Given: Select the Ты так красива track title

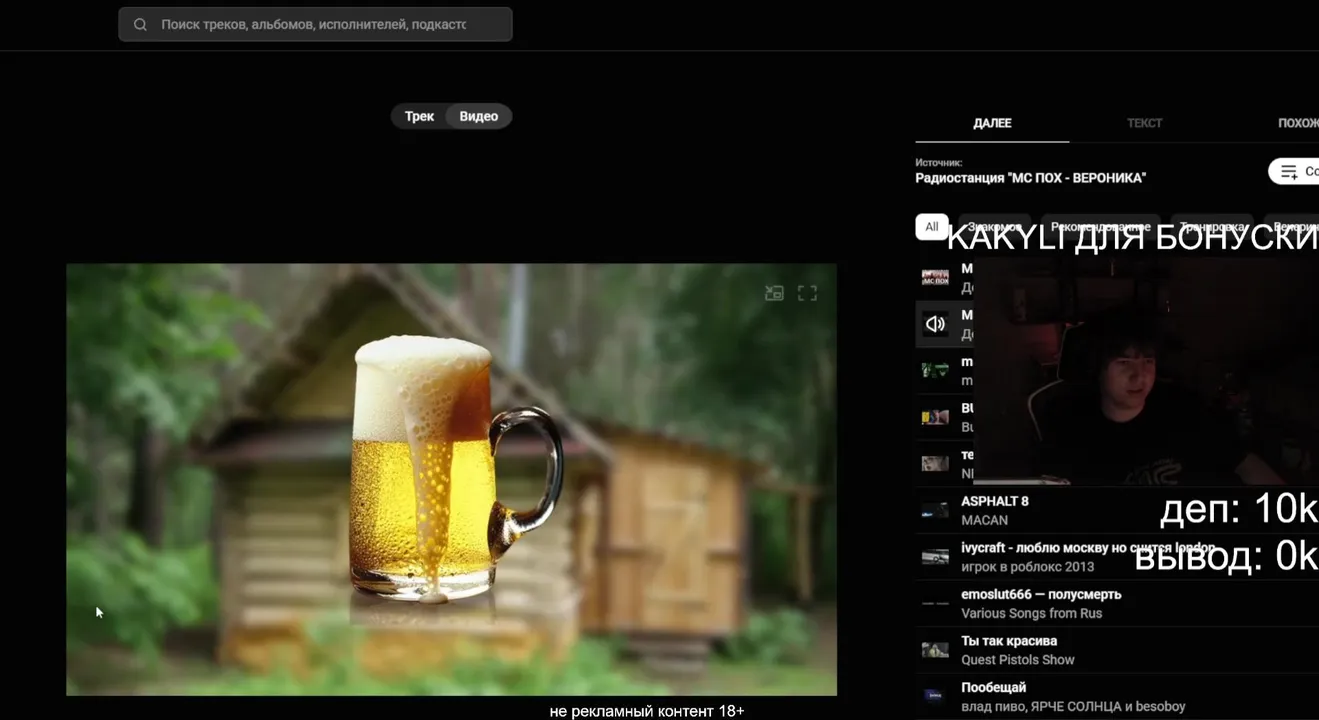Looking at the screenshot, I should pos(1009,641).
